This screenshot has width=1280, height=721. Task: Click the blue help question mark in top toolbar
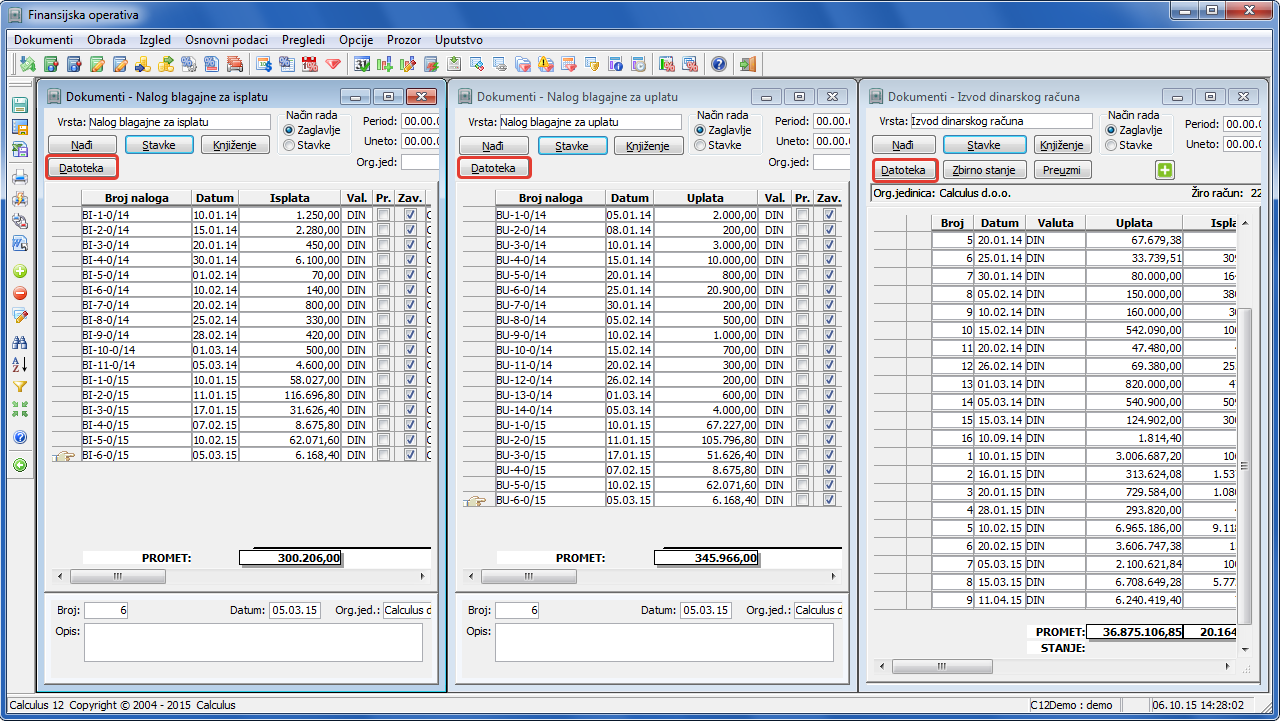click(718, 64)
